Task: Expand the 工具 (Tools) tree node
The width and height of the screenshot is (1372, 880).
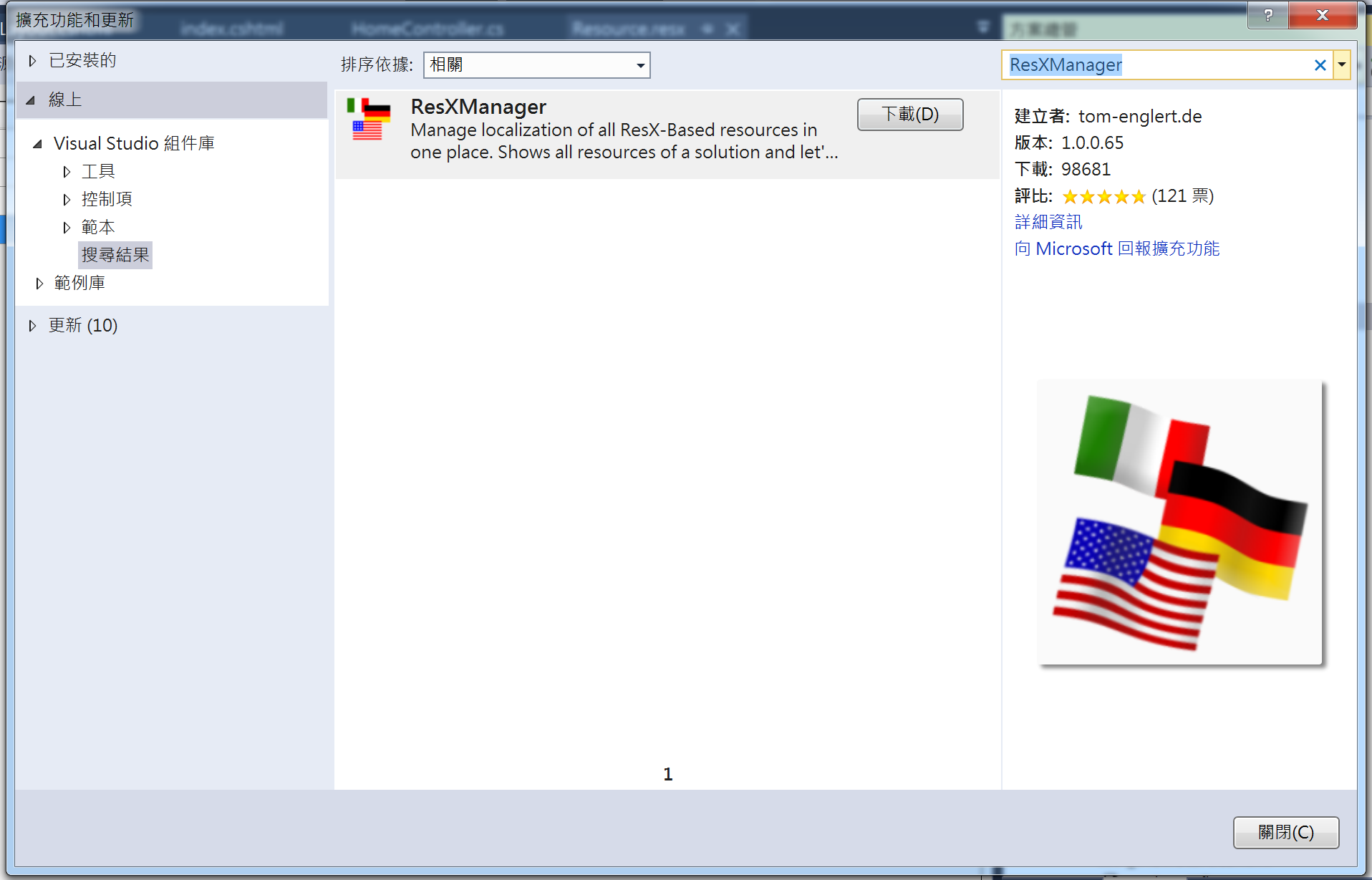Action: [67, 172]
